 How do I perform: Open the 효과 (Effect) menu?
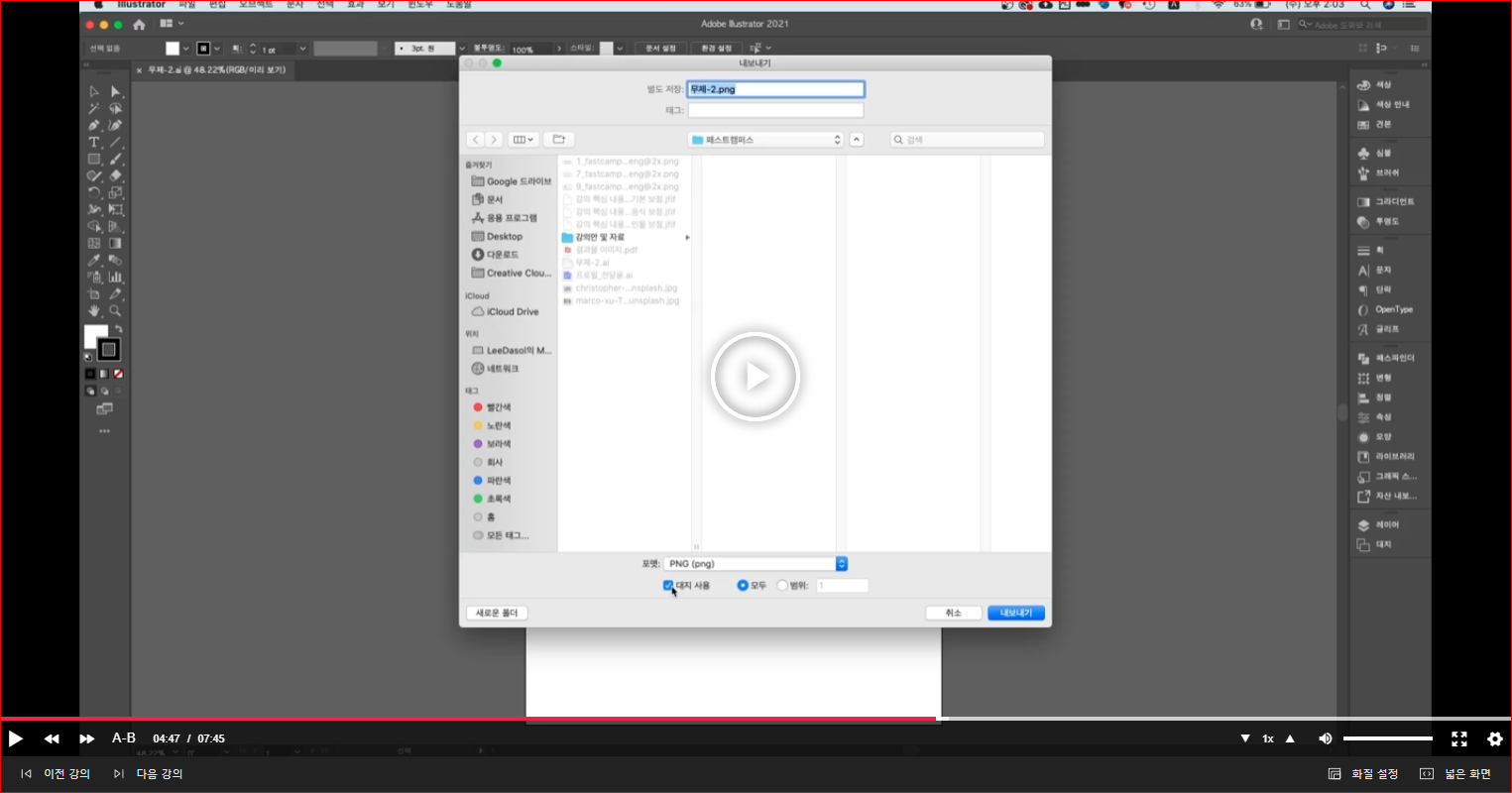(x=355, y=5)
